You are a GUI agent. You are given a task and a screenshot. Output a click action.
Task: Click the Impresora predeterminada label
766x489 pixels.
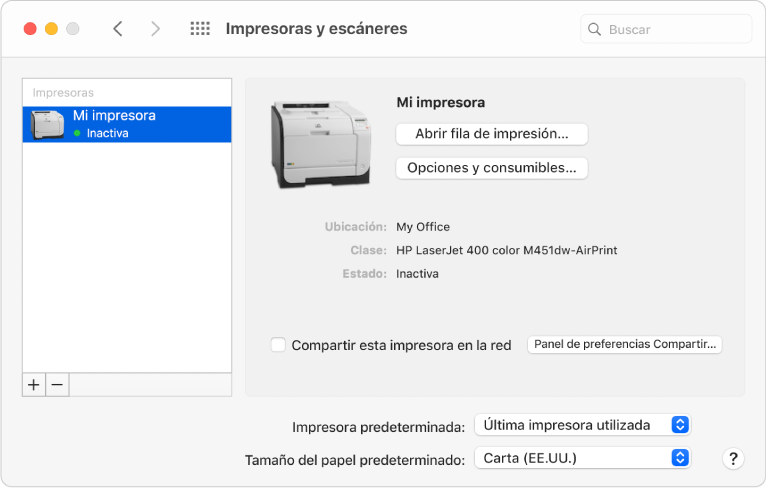[379, 427]
